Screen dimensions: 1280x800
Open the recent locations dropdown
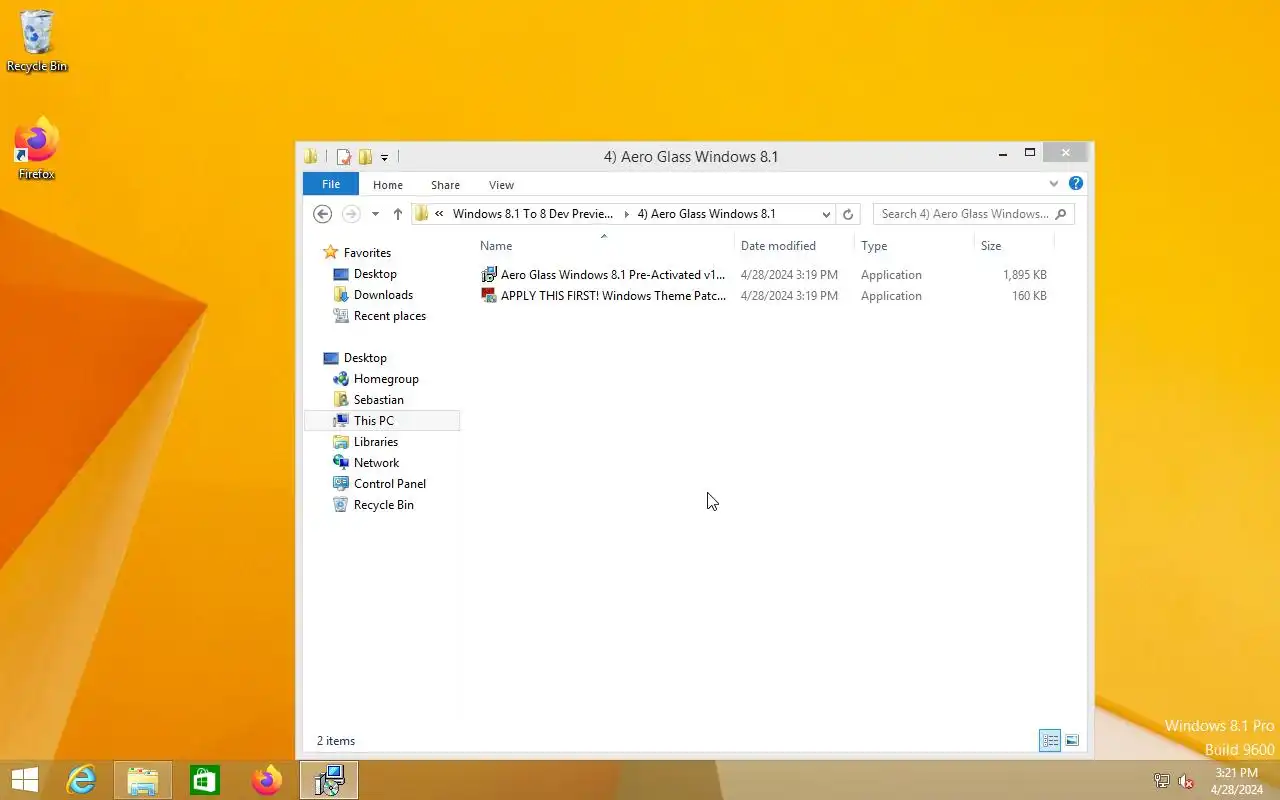pos(375,214)
